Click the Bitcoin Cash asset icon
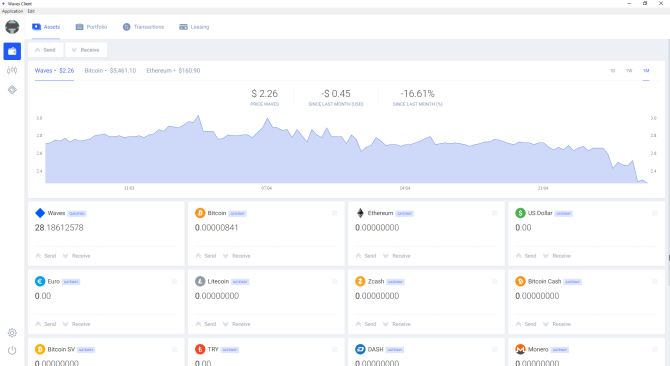 (x=520, y=281)
